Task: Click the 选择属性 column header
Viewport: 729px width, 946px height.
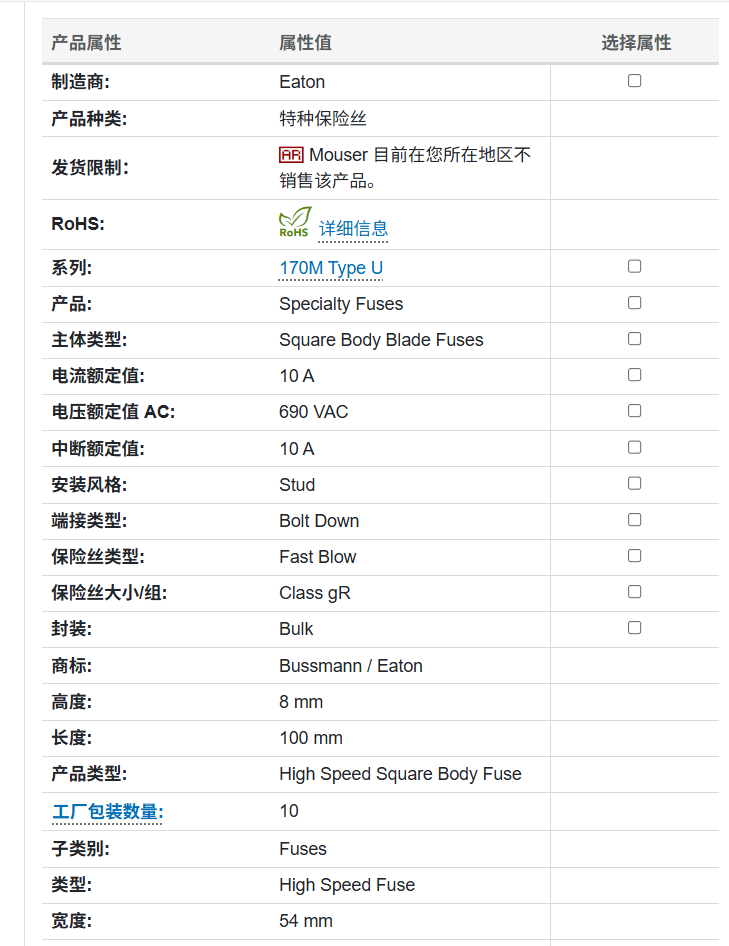Action: click(636, 43)
